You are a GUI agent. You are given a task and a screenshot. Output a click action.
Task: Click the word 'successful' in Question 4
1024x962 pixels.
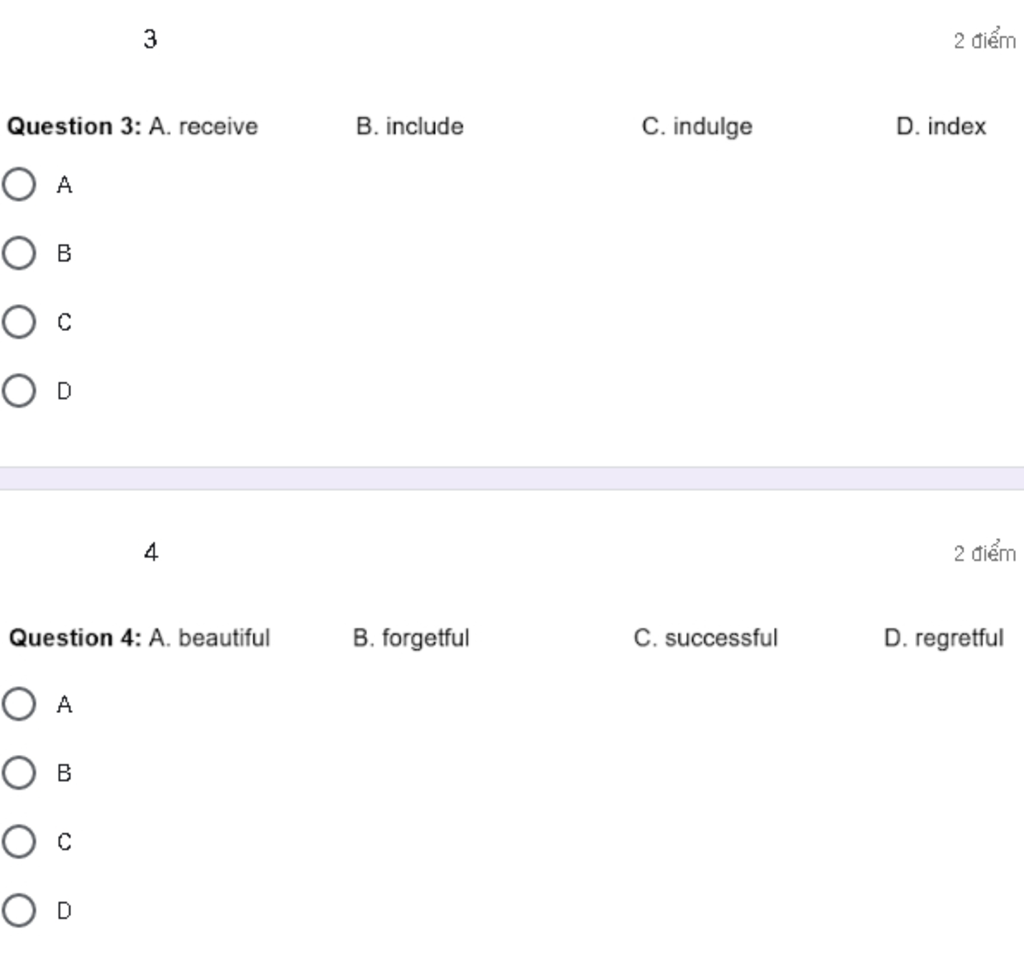click(721, 638)
